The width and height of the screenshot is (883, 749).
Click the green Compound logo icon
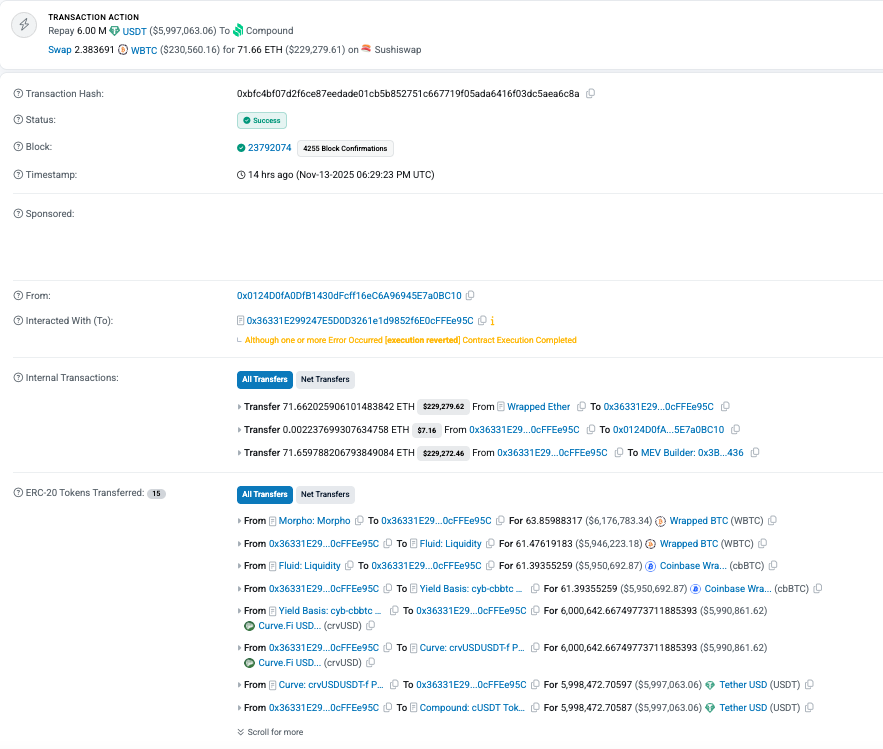(238, 30)
